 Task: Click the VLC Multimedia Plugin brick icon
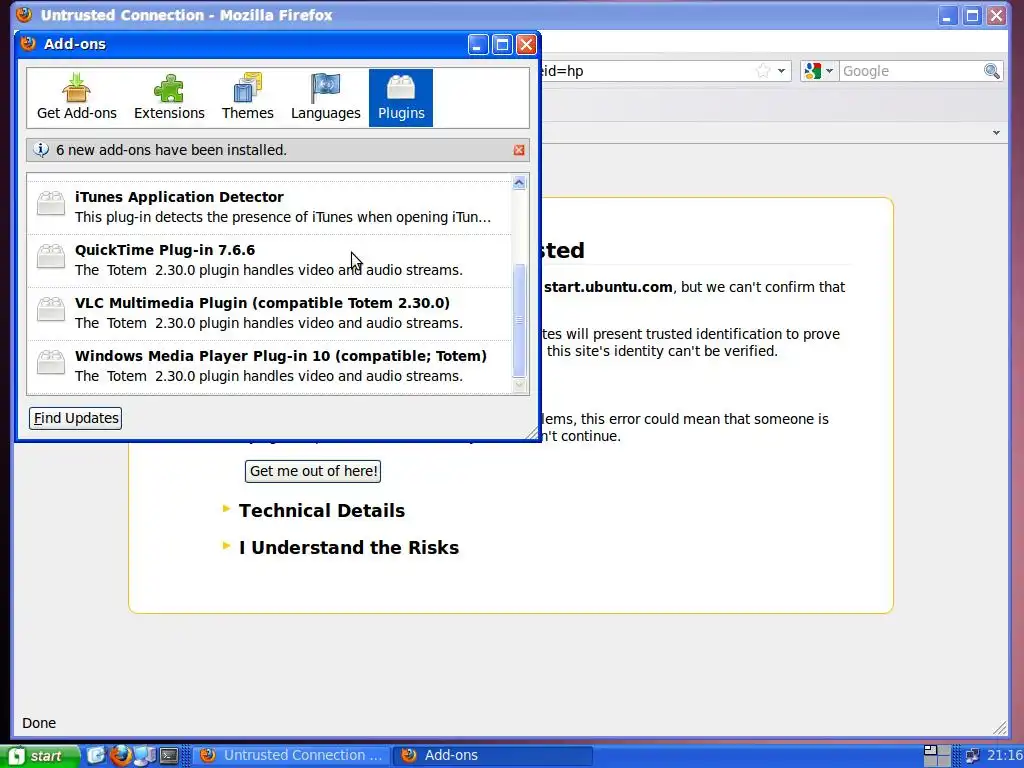click(x=51, y=309)
